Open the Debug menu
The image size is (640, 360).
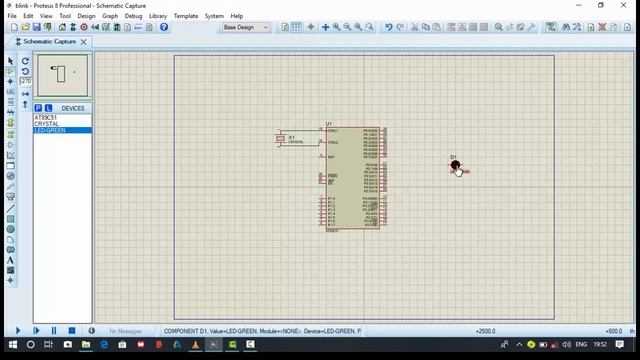point(133,16)
